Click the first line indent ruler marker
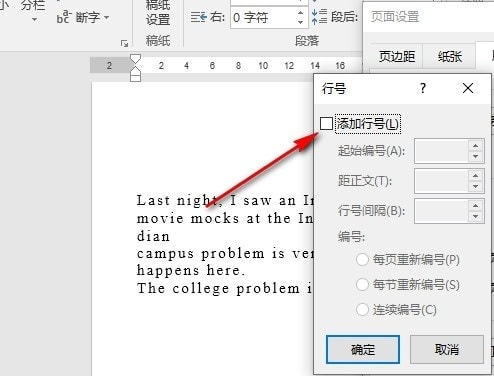This screenshot has width=494, height=376. coord(135,59)
